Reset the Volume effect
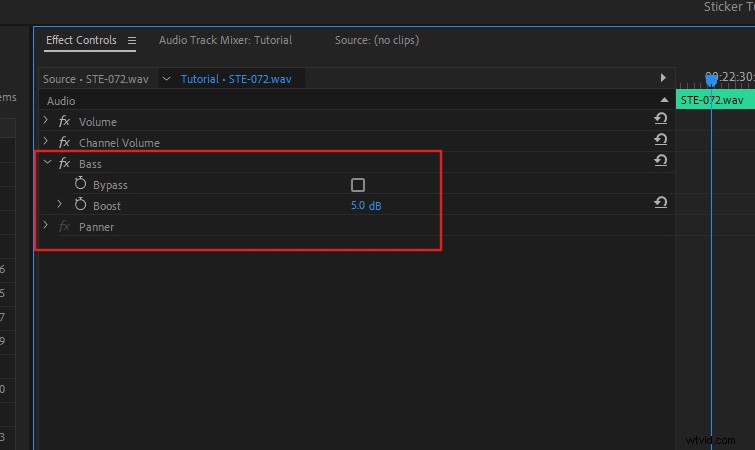This screenshot has height=450, width=755. (x=661, y=118)
